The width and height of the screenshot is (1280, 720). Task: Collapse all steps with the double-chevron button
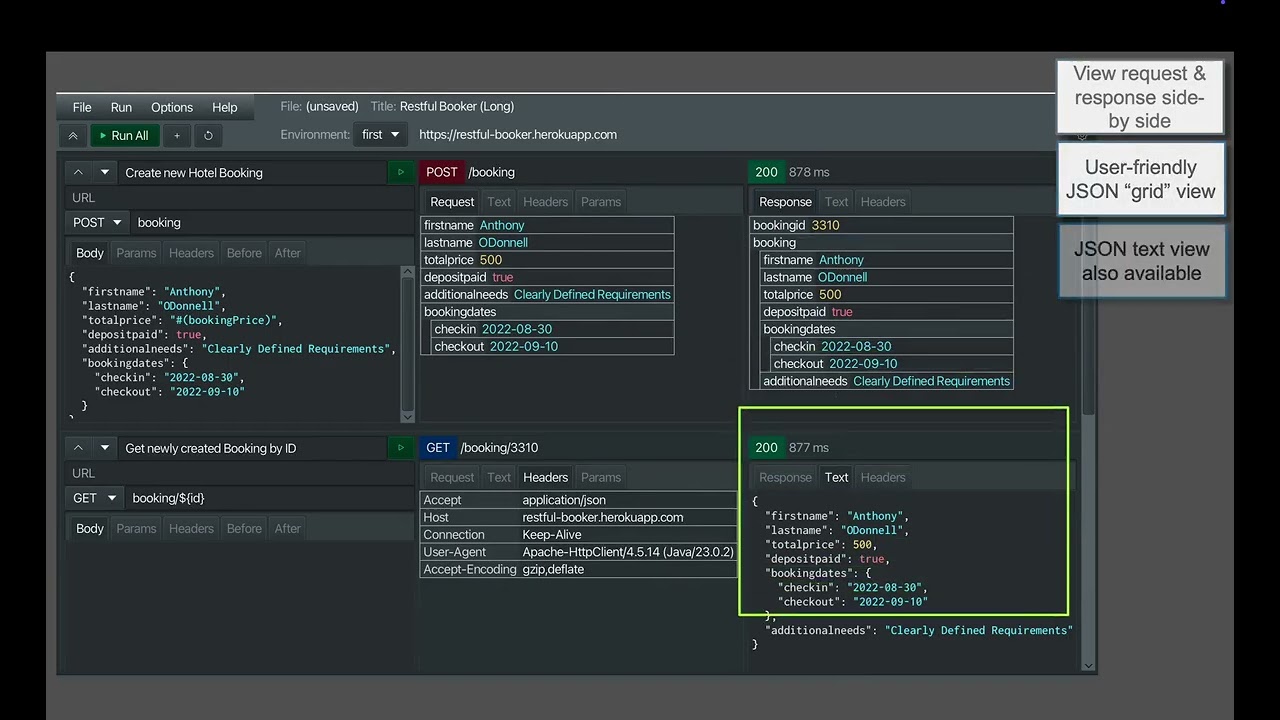(x=73, y=136)
